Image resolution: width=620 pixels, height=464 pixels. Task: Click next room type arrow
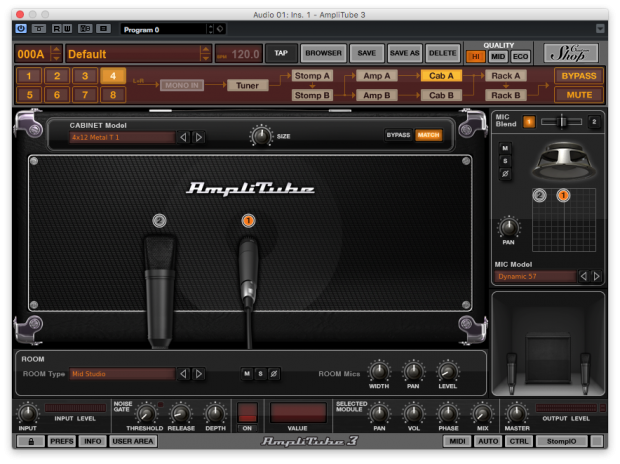click(198, 374)
